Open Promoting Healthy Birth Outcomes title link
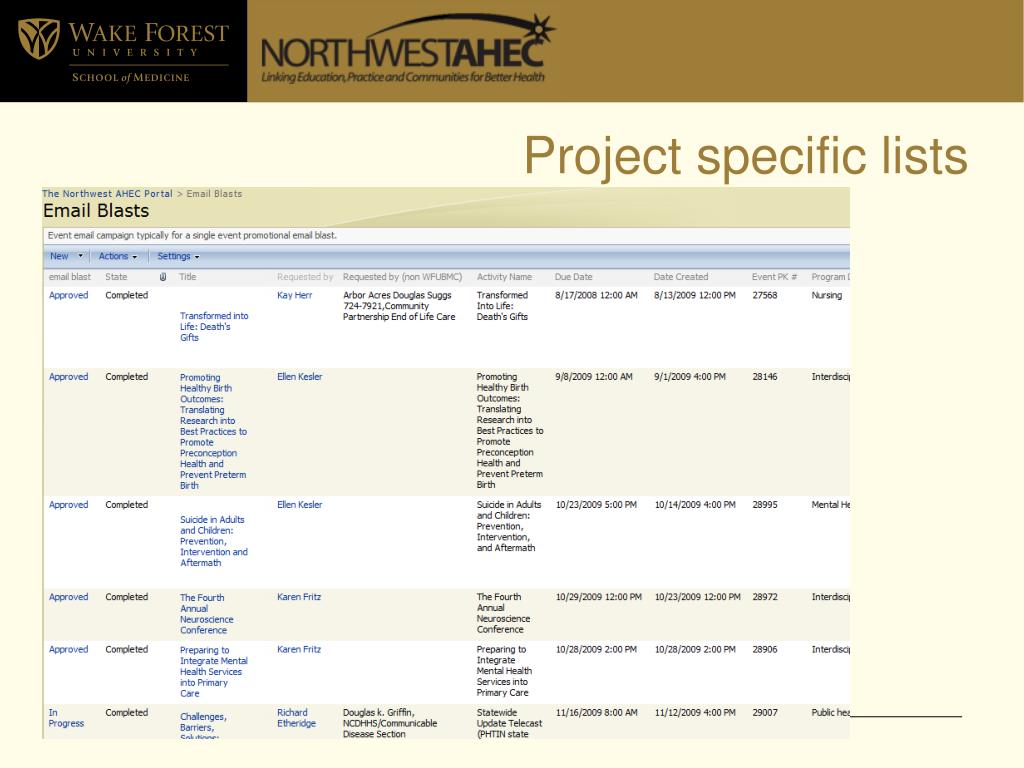This screenshot has width=1024, height=768. [214, 431]
